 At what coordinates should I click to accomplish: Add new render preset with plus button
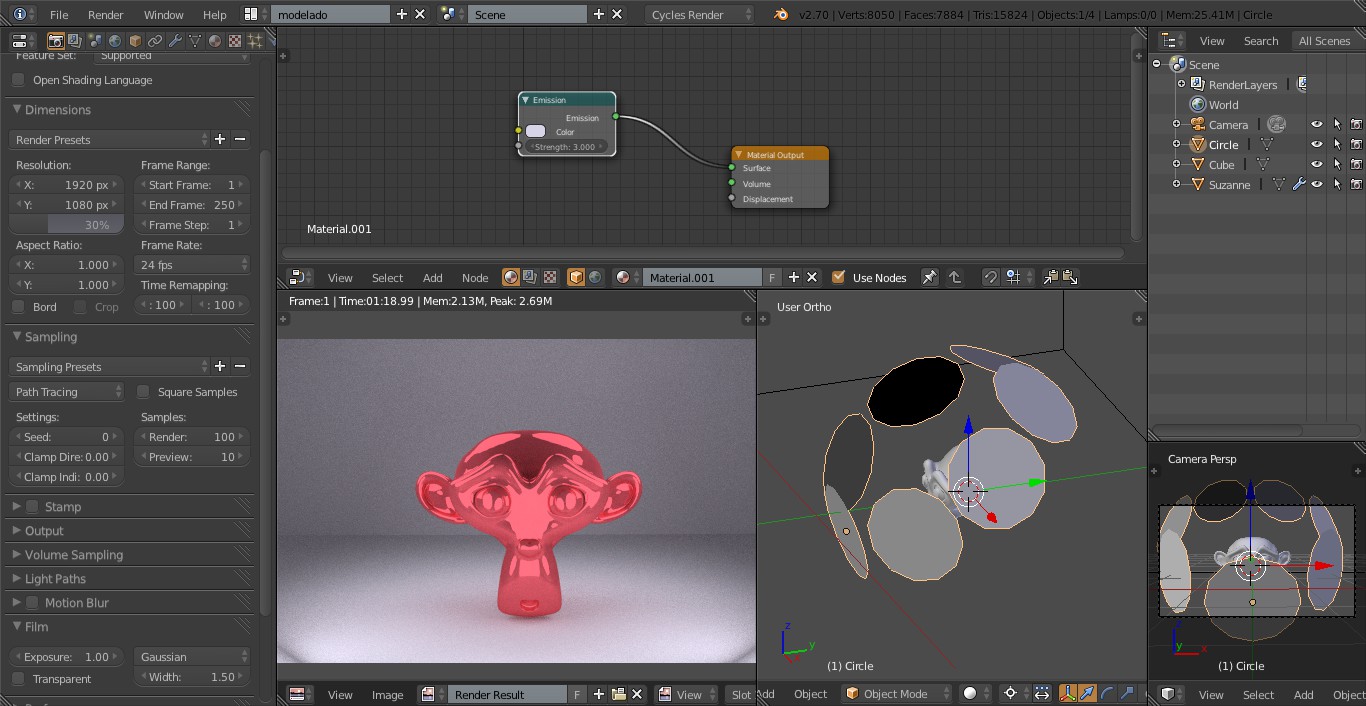pos(220,140)
